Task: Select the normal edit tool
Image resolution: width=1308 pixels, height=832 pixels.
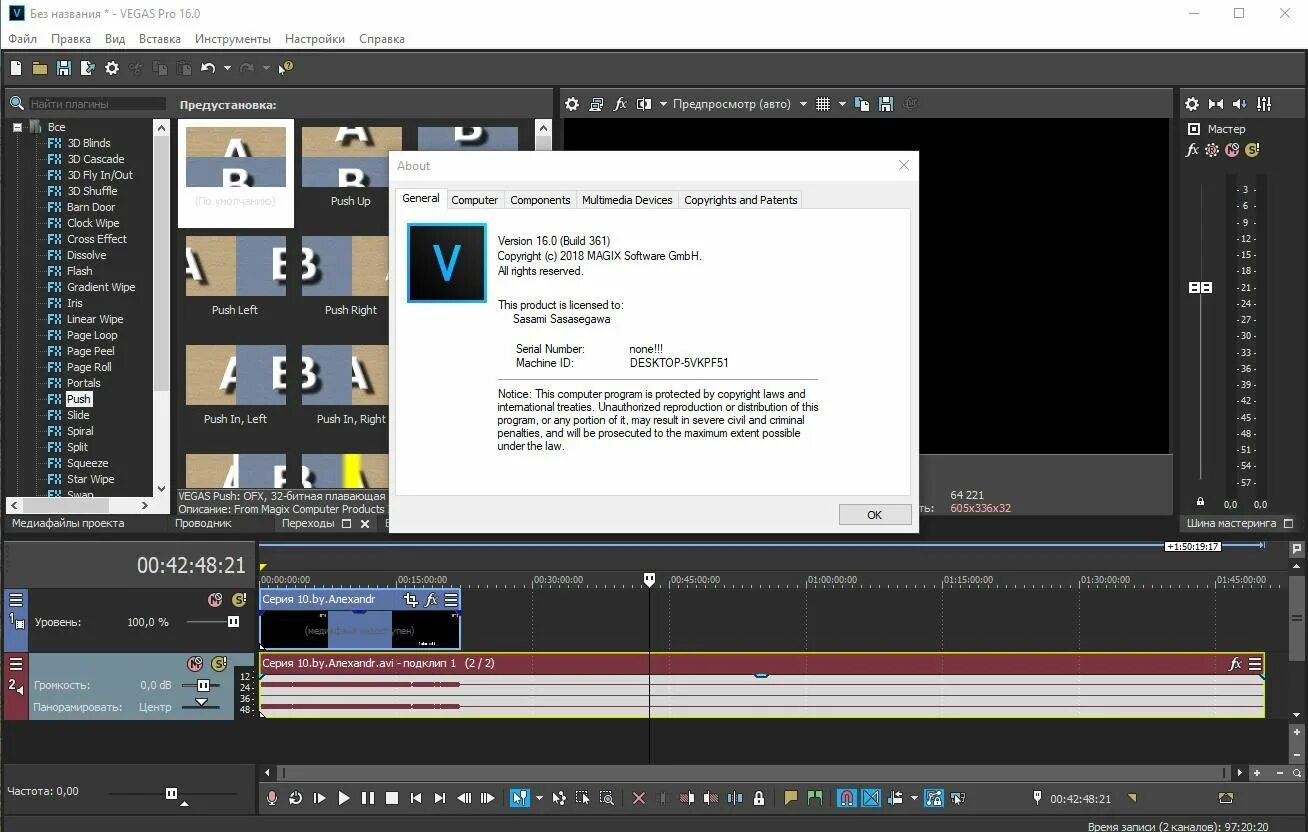Action: click(x=519, y=798)
